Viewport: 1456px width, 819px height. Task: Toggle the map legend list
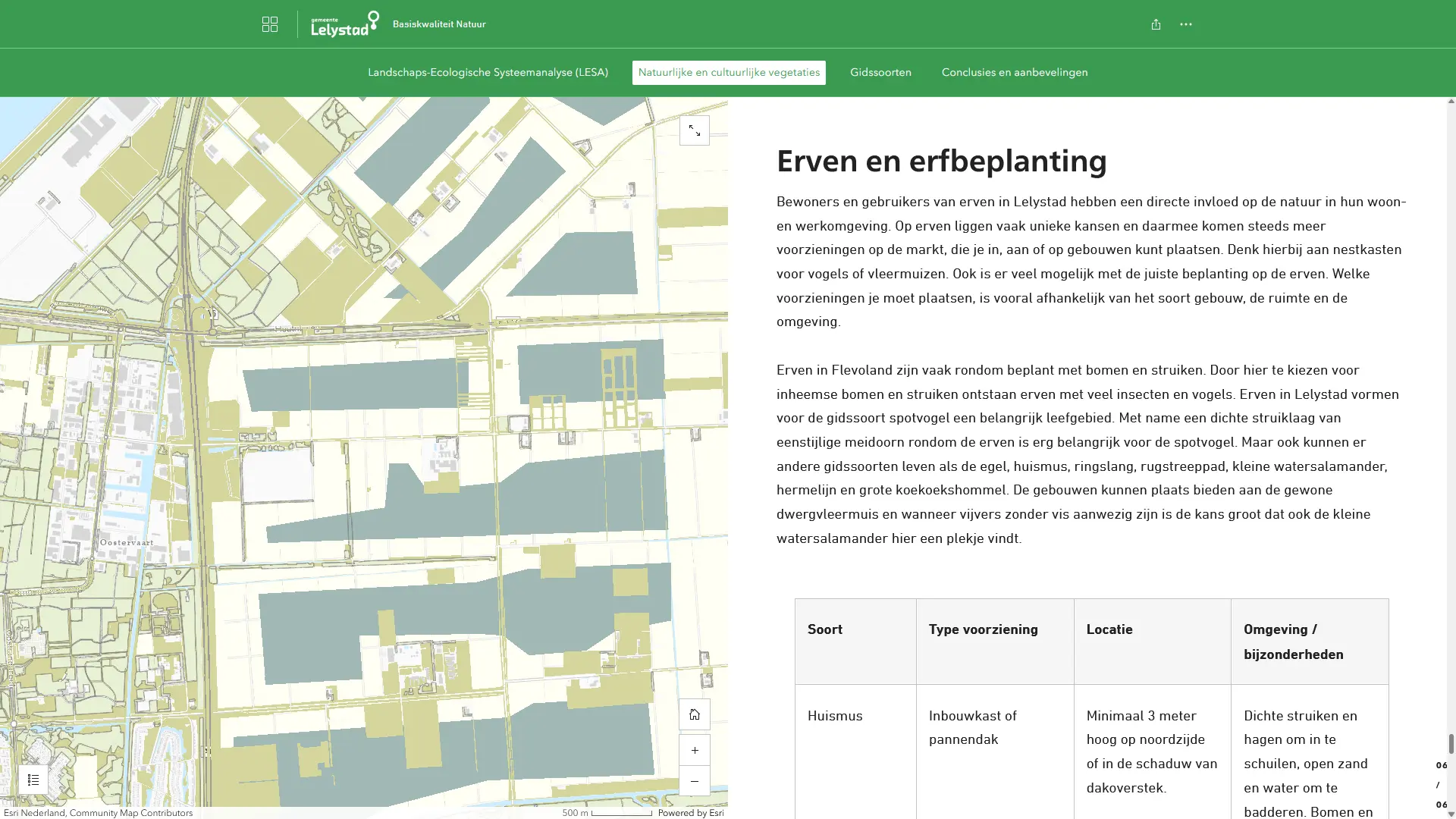(33, 780)
